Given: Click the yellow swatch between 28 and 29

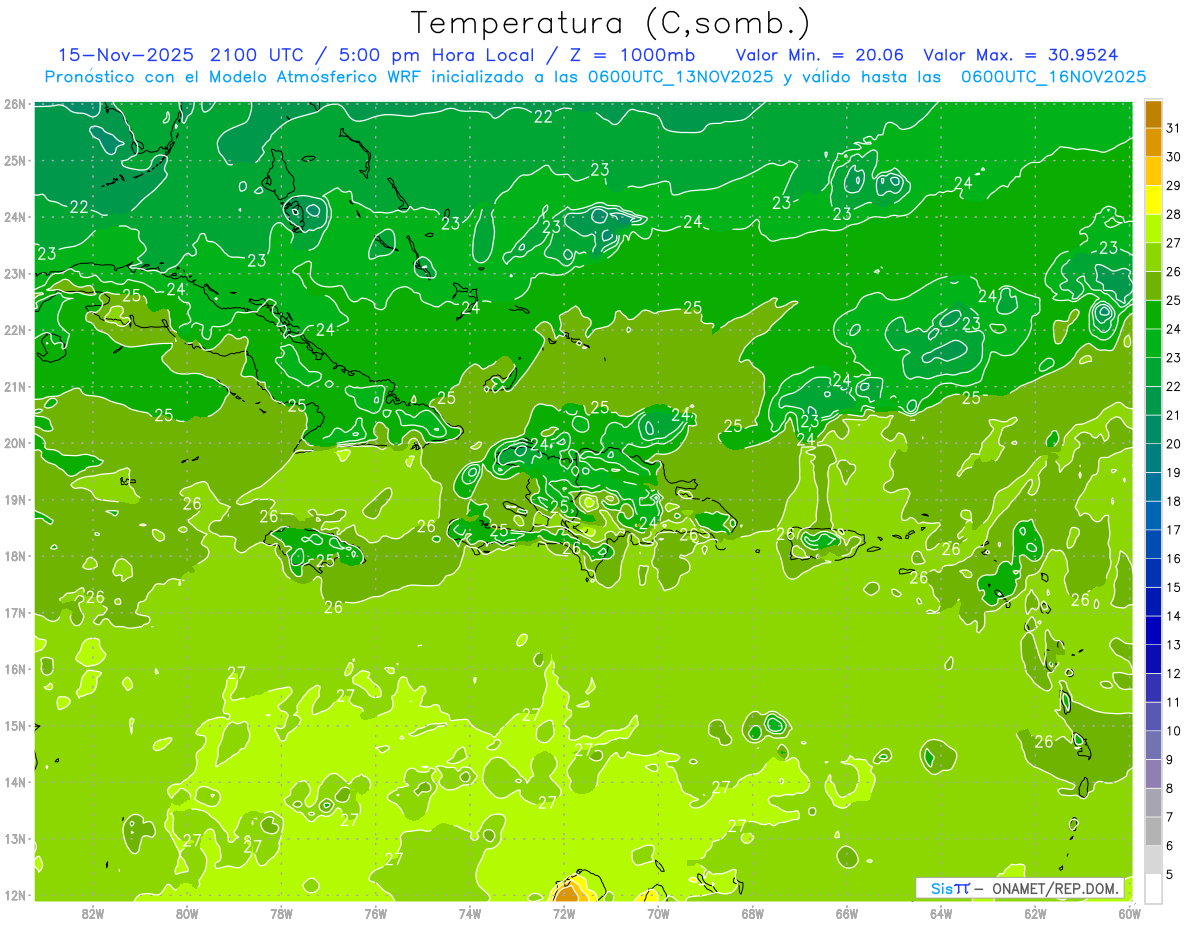Looking at the screenshot, I should 1154,199.
